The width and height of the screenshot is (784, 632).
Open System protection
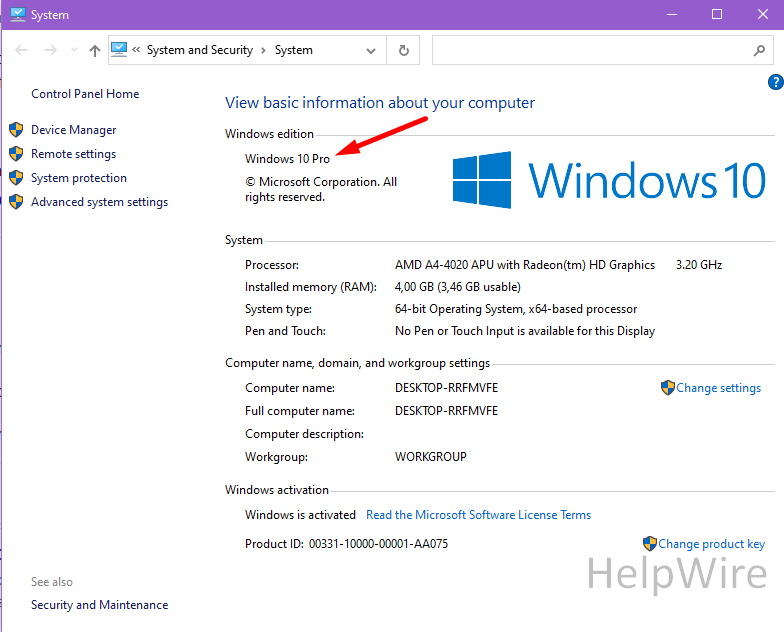[79, 178]
